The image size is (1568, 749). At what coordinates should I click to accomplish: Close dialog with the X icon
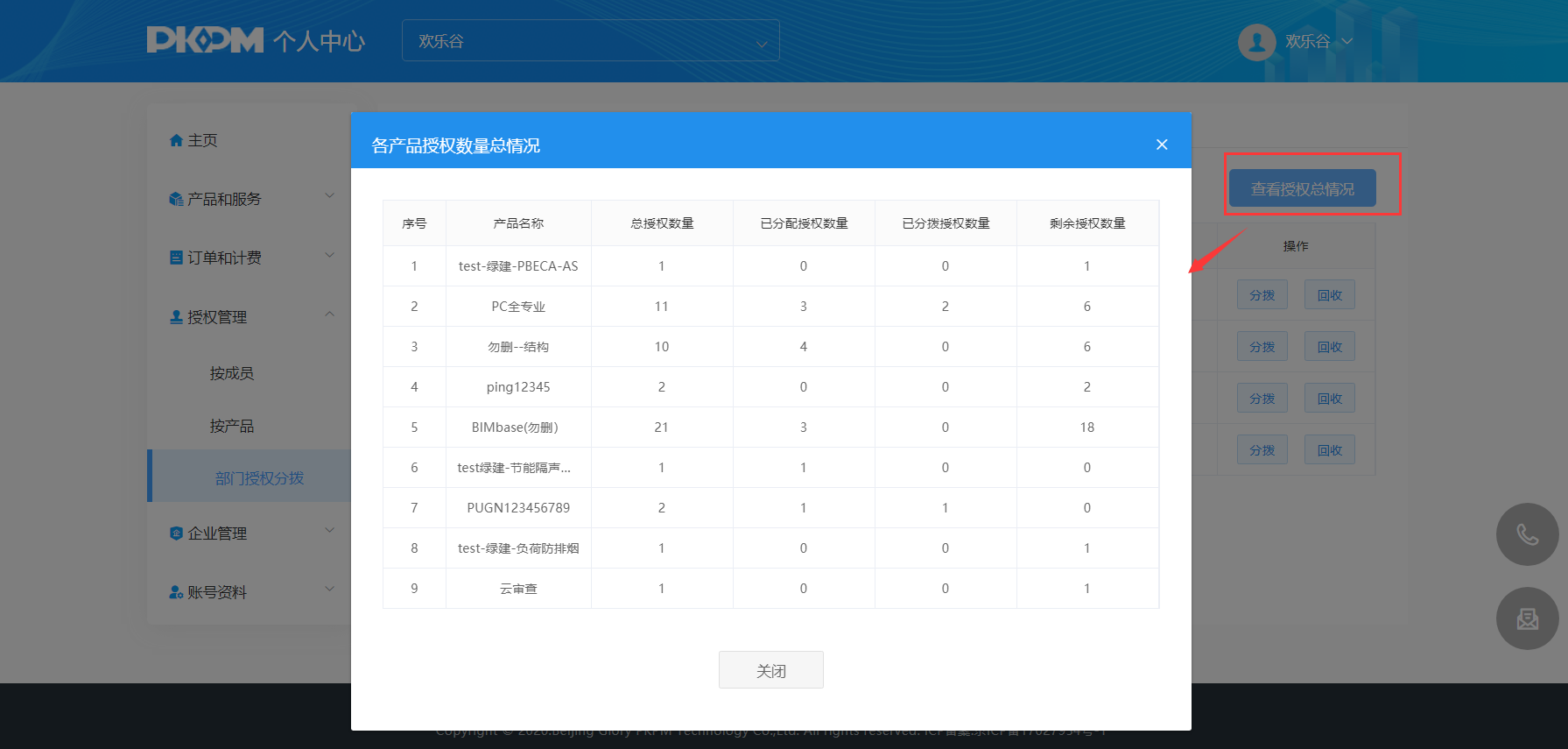[1161, 145]
